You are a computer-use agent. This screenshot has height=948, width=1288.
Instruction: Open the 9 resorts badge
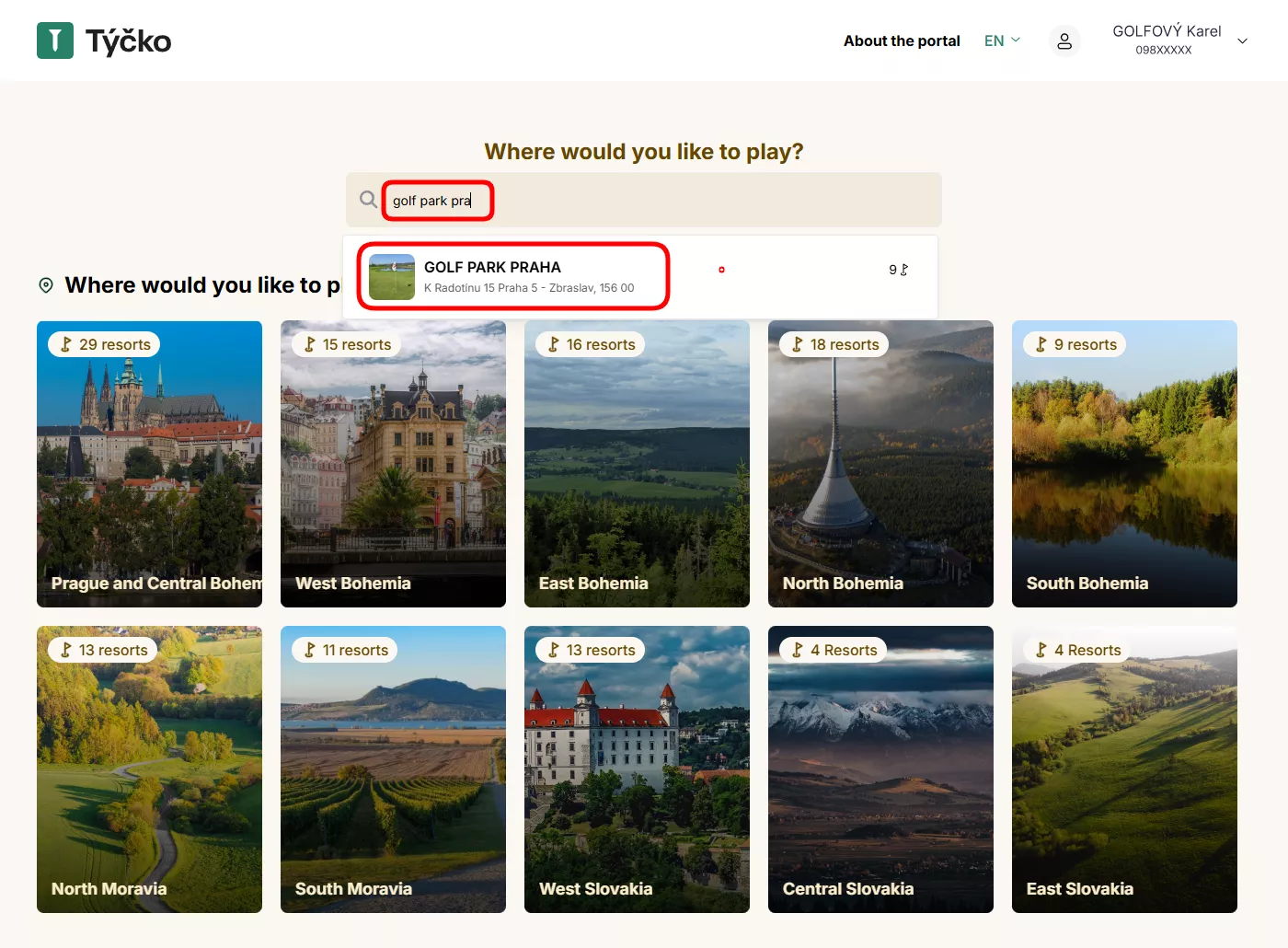(1075, 344)
